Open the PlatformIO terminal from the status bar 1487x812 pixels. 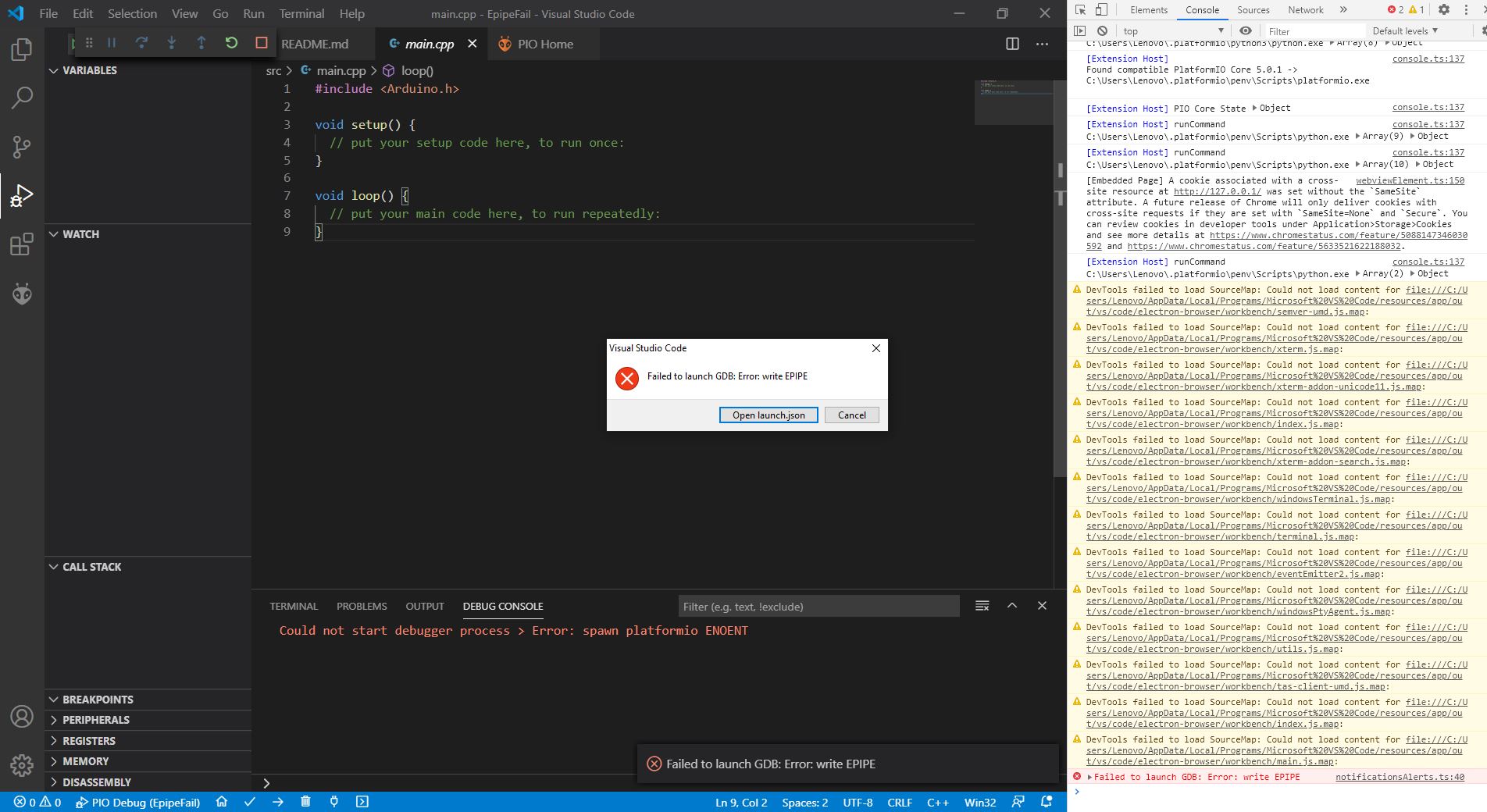(362, 802)
